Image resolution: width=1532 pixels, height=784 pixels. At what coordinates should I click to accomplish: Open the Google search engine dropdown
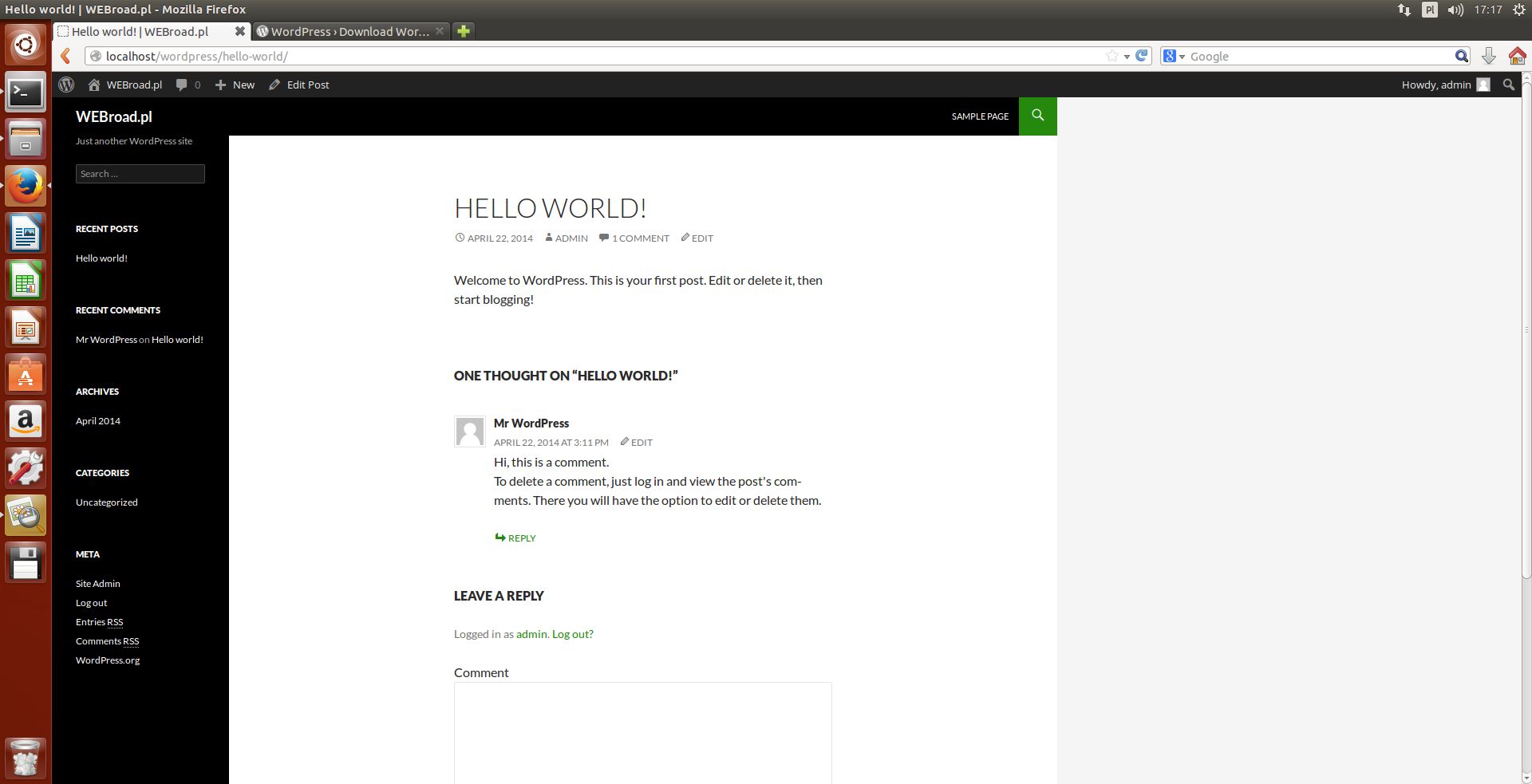coord(1174,56)
